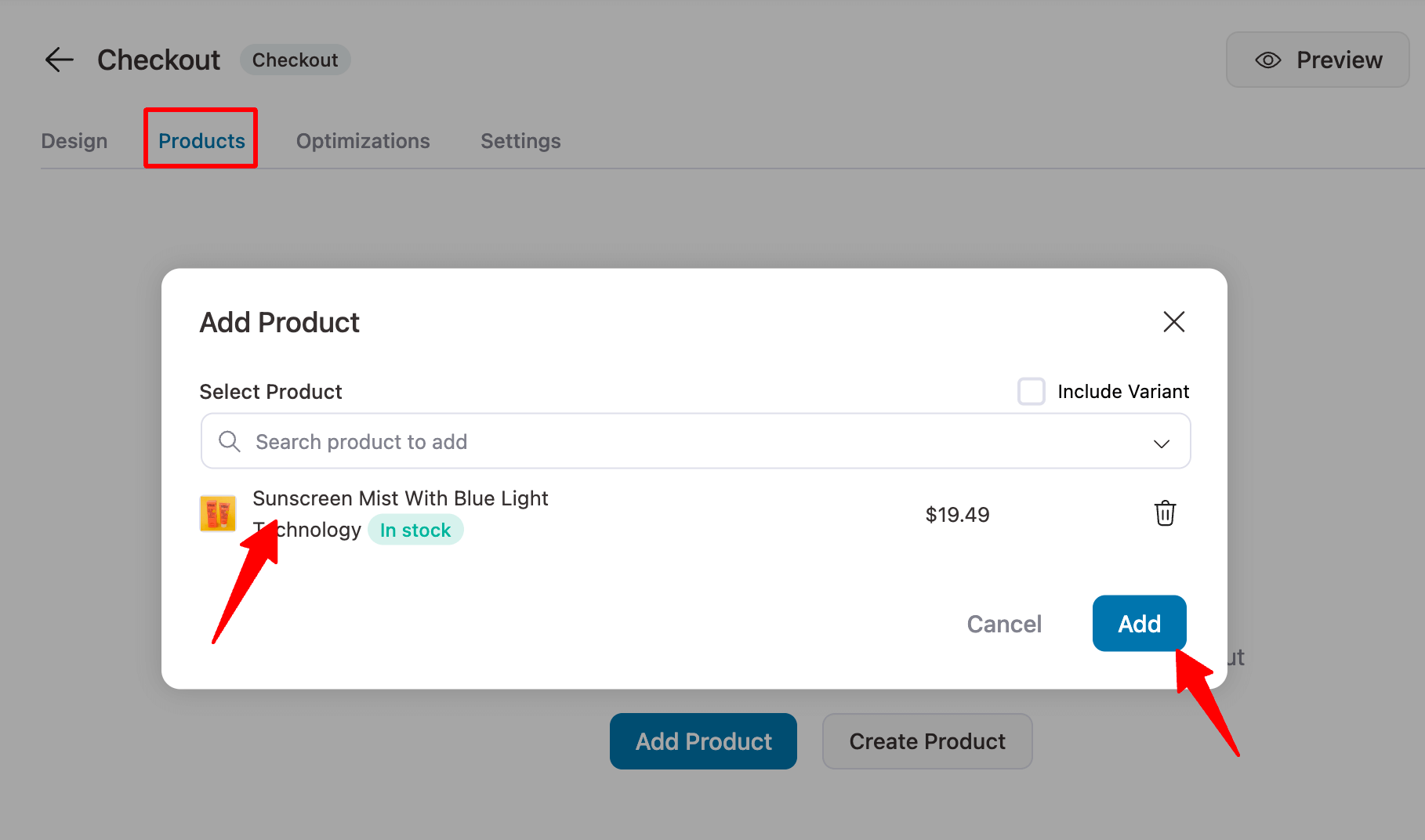Click the Checkout badge next to the title
The width and height of the screenshot is (1425, 840).
[x=295, y=60]
